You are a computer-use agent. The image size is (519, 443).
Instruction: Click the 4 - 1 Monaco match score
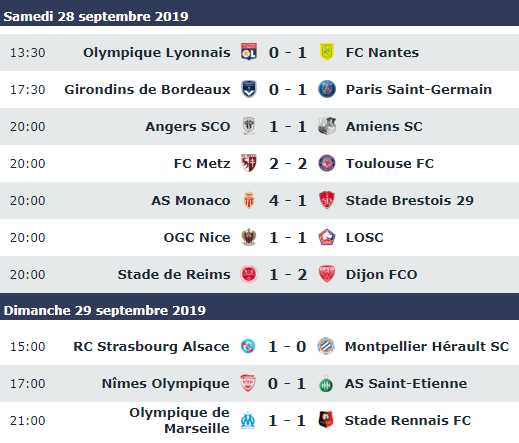coord(288,200)
